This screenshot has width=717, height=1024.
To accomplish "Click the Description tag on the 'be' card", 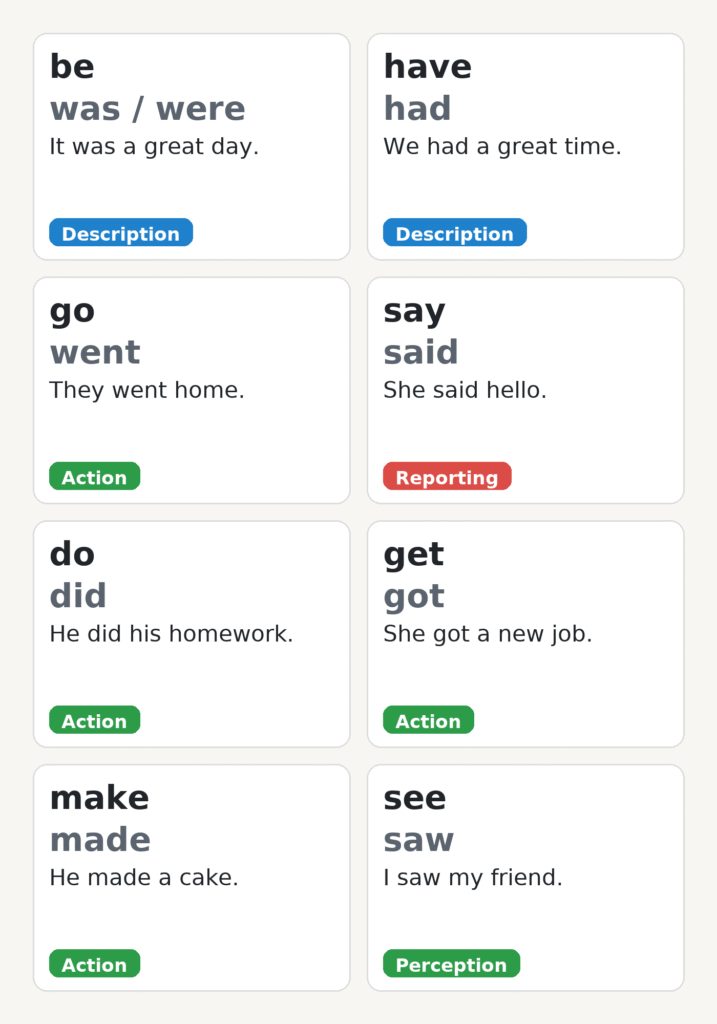I will [120, 234].
